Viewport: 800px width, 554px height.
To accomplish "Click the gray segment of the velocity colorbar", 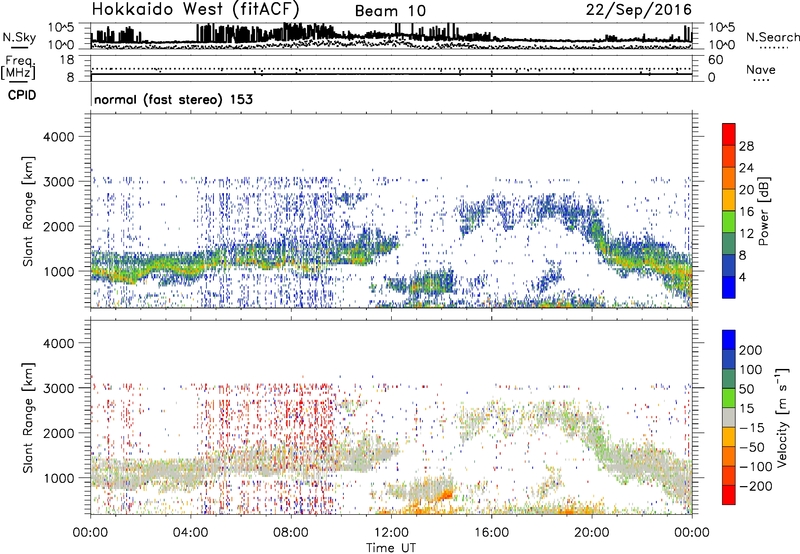I will [x=729, y=418].
